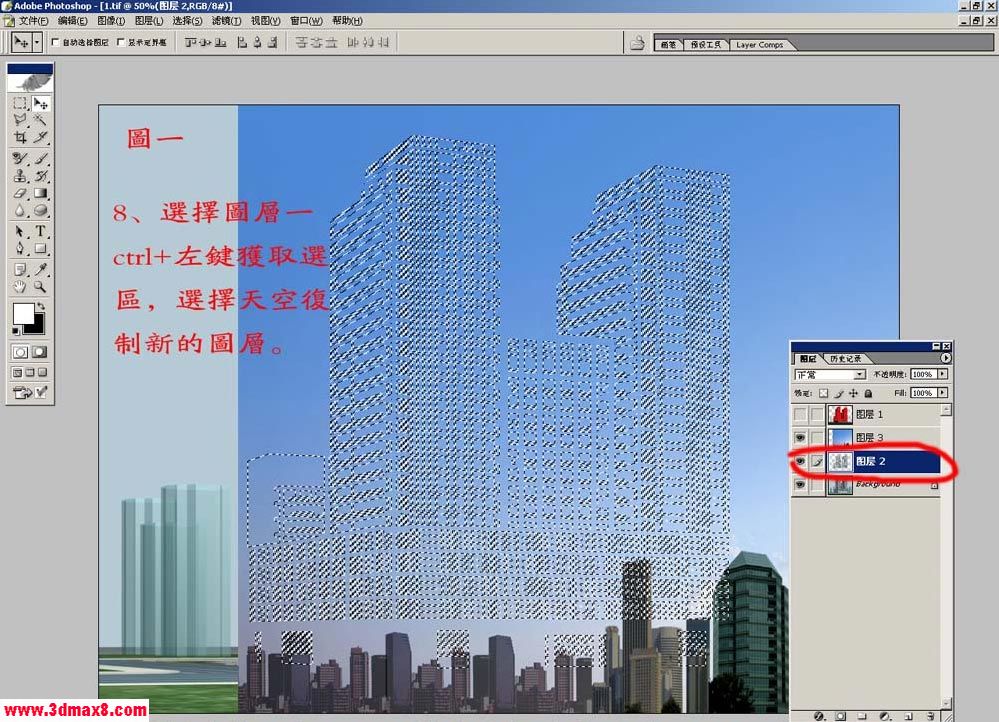Image resolution: width=999 pixels, height=722 pixels.
Task: Select the Clone Stamp tool
Action: pos(20,175)
